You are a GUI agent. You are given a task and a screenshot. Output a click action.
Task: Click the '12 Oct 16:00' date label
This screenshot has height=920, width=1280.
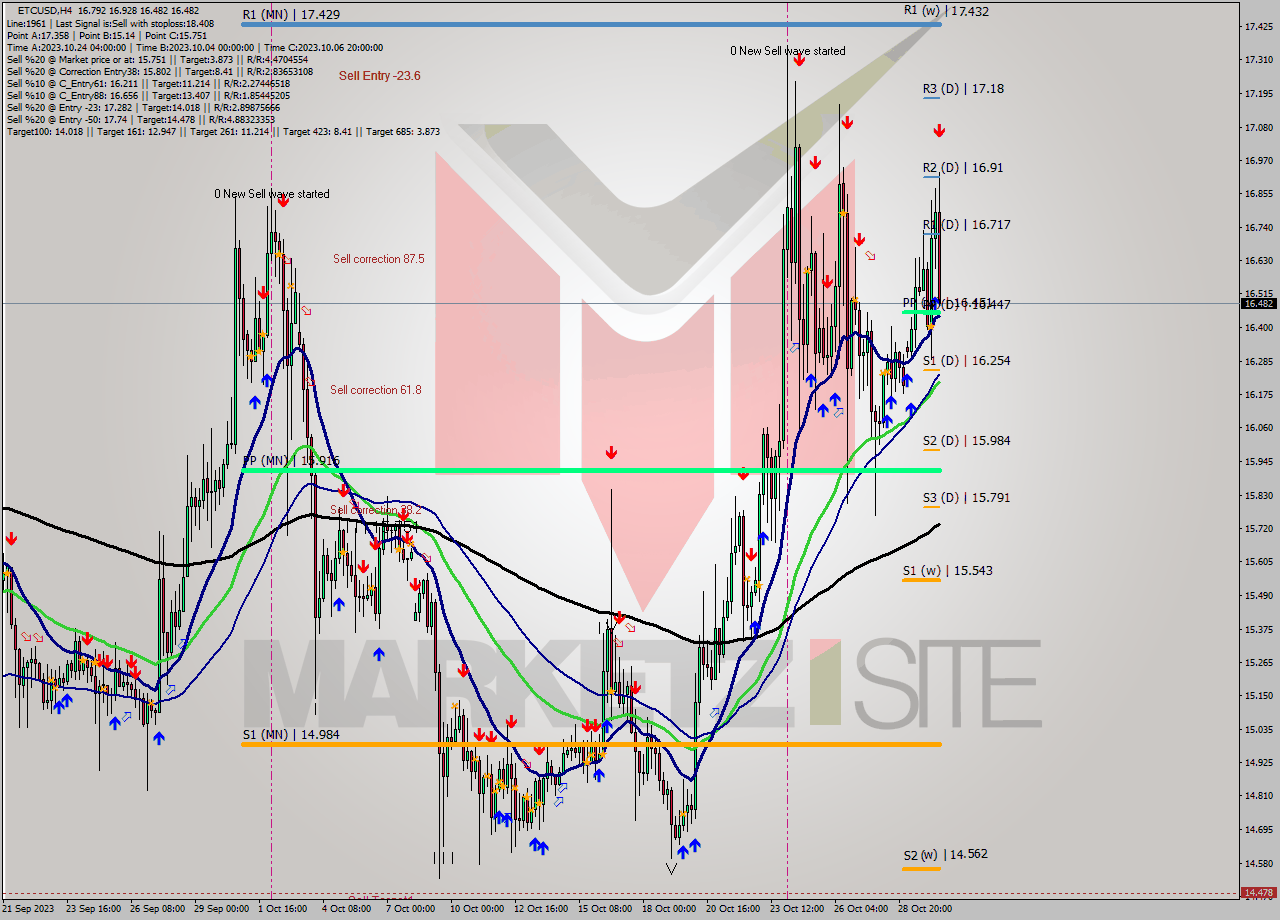tap(541, 909)
